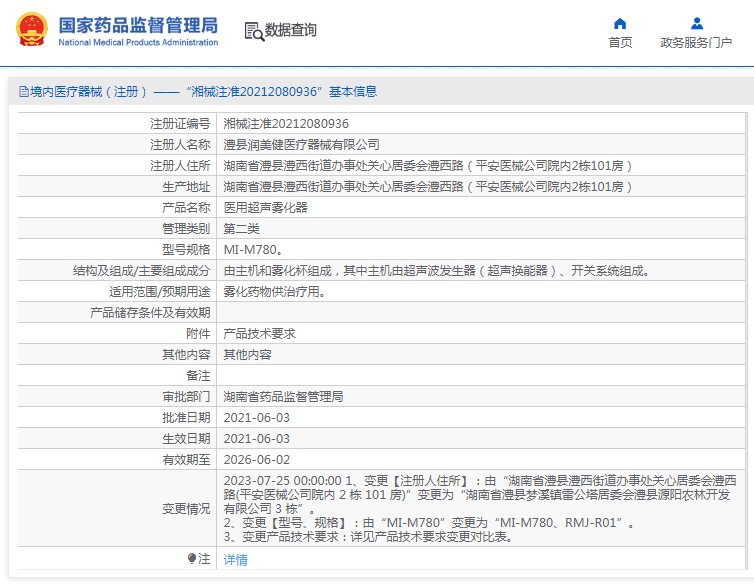The height and width of the screenshot is (584, 754).
Task: Select 澧县润美健医疗器械有限公司 registrant name
Action: pos(302,145)
